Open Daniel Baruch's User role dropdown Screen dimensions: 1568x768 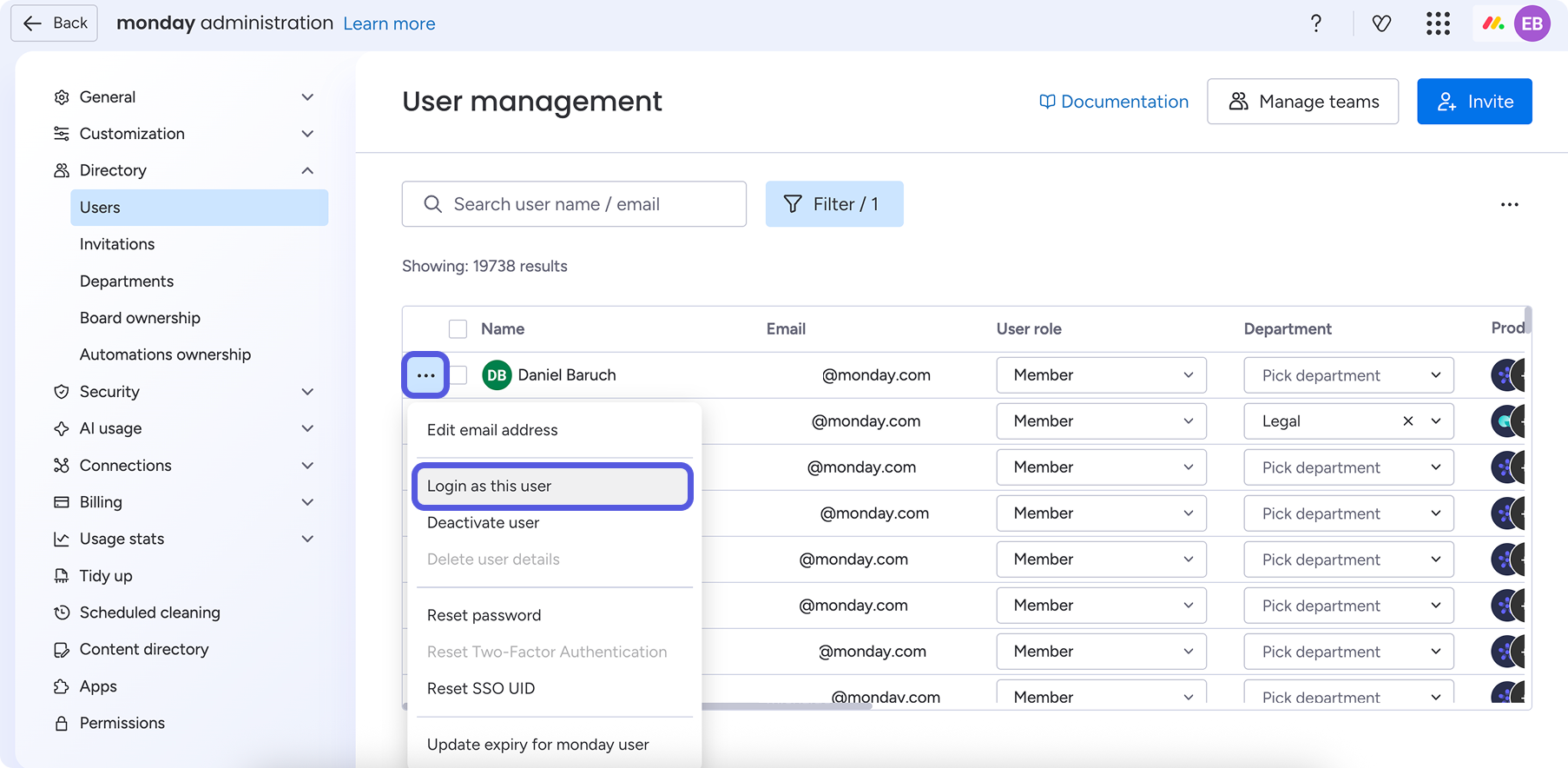click(1101, 375)
